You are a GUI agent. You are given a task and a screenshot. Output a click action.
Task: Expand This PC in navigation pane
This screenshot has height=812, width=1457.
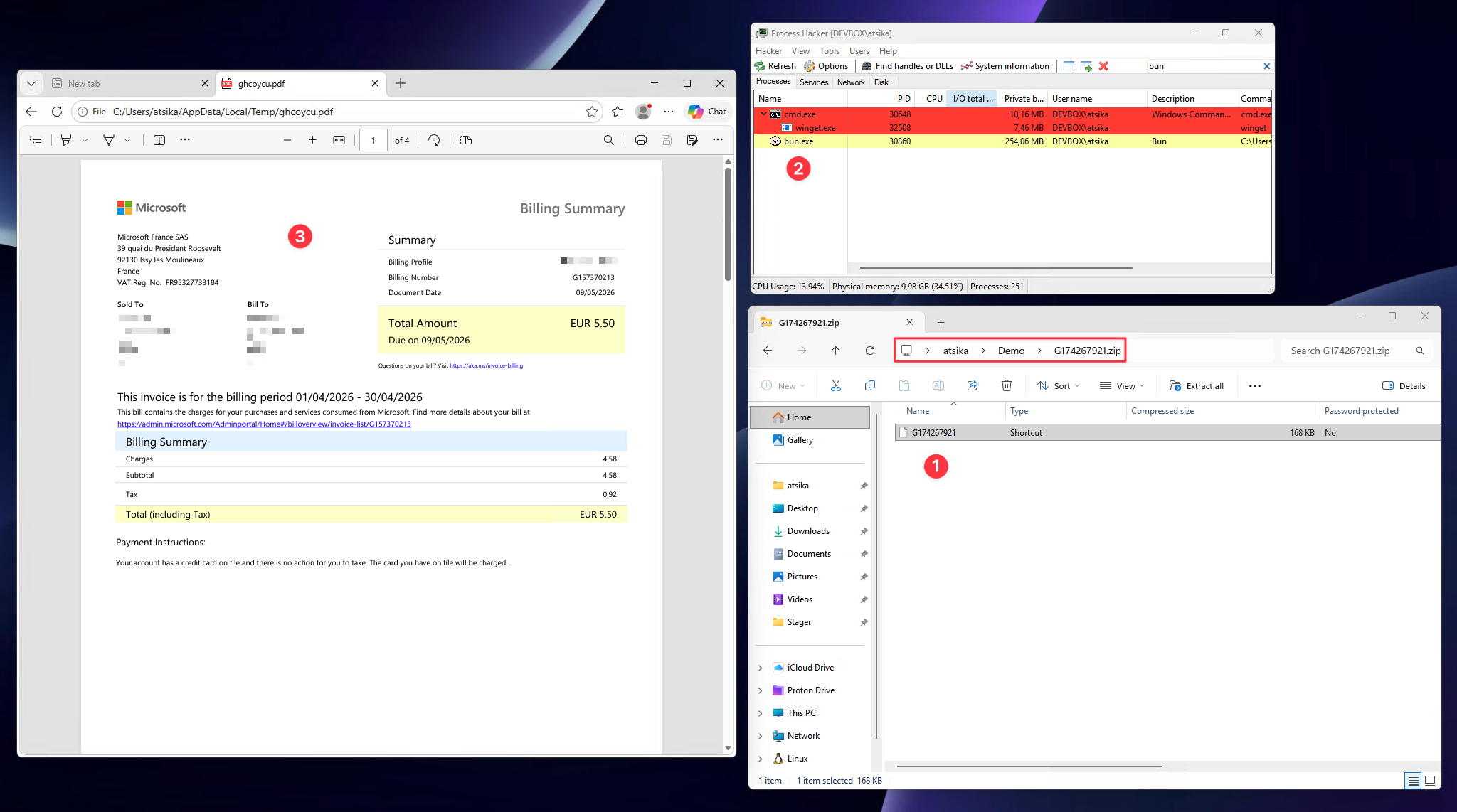coord(760,713)
